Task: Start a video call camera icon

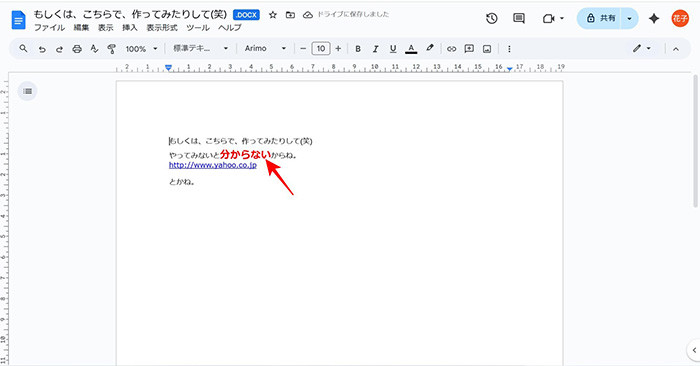Action: click(548, 19)
